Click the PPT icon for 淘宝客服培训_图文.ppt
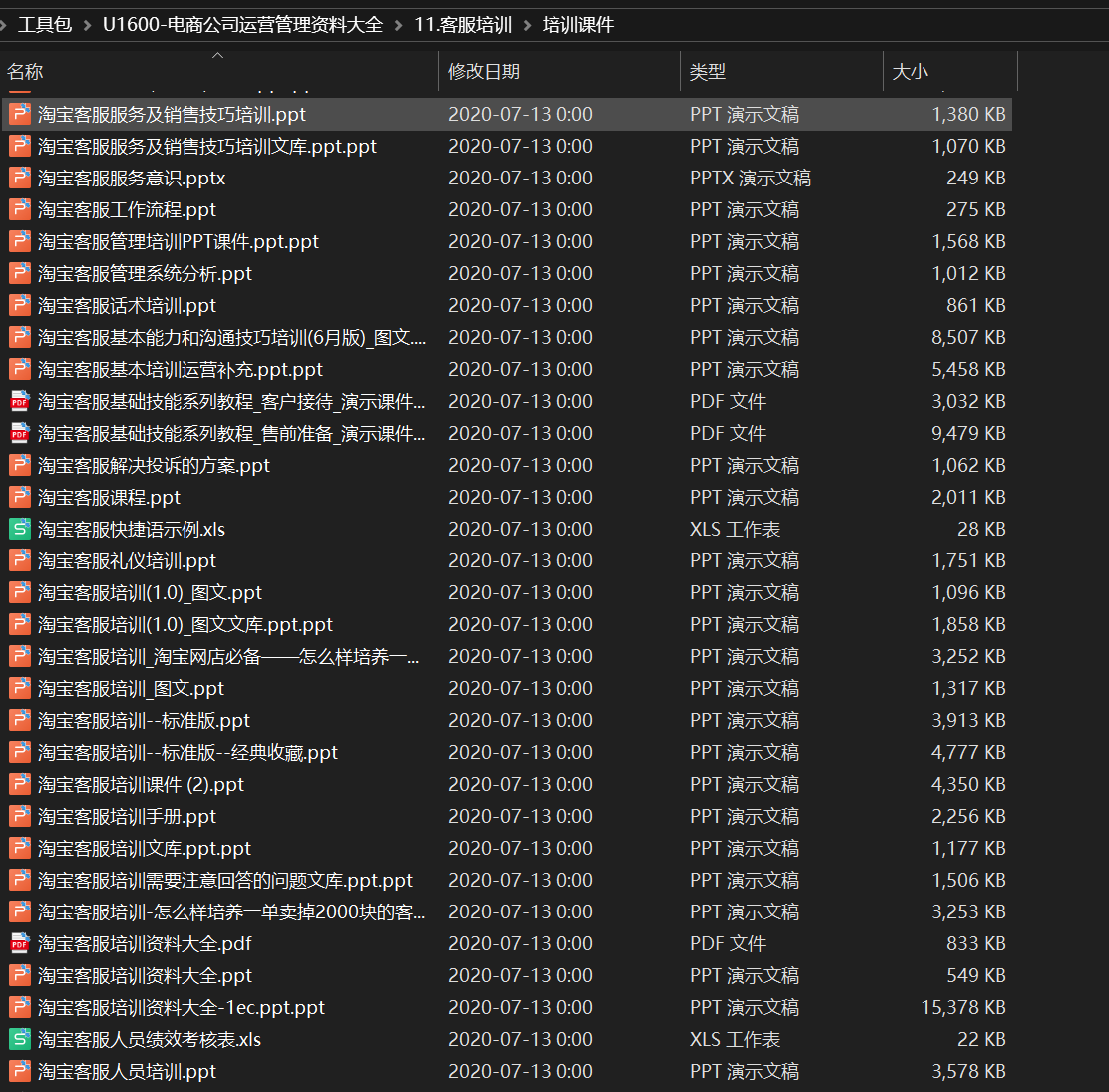Screen dimensions: 1109x1092 tap(20, 688)
